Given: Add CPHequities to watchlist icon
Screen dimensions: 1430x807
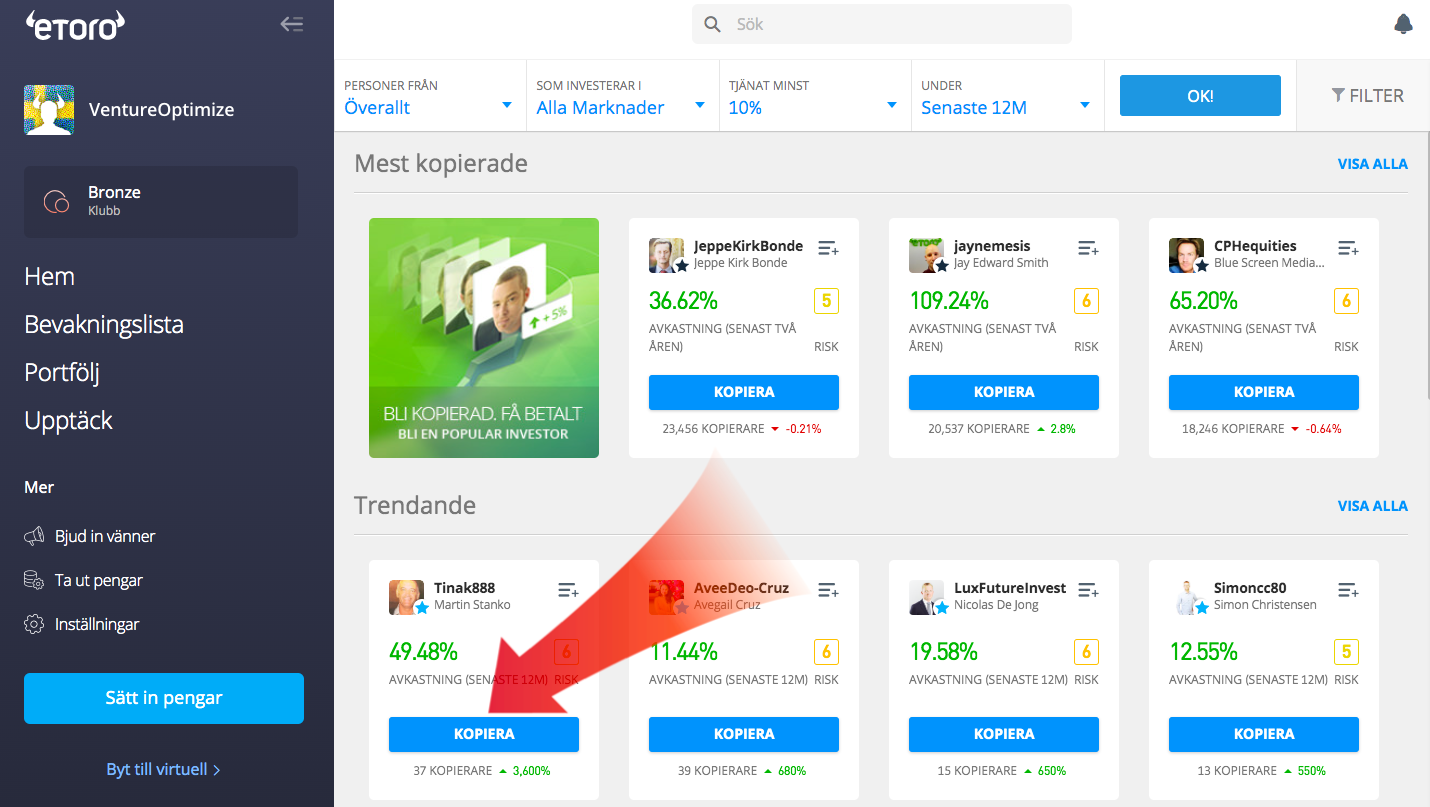Looking at the screenshot, I should pos(1347,248).
